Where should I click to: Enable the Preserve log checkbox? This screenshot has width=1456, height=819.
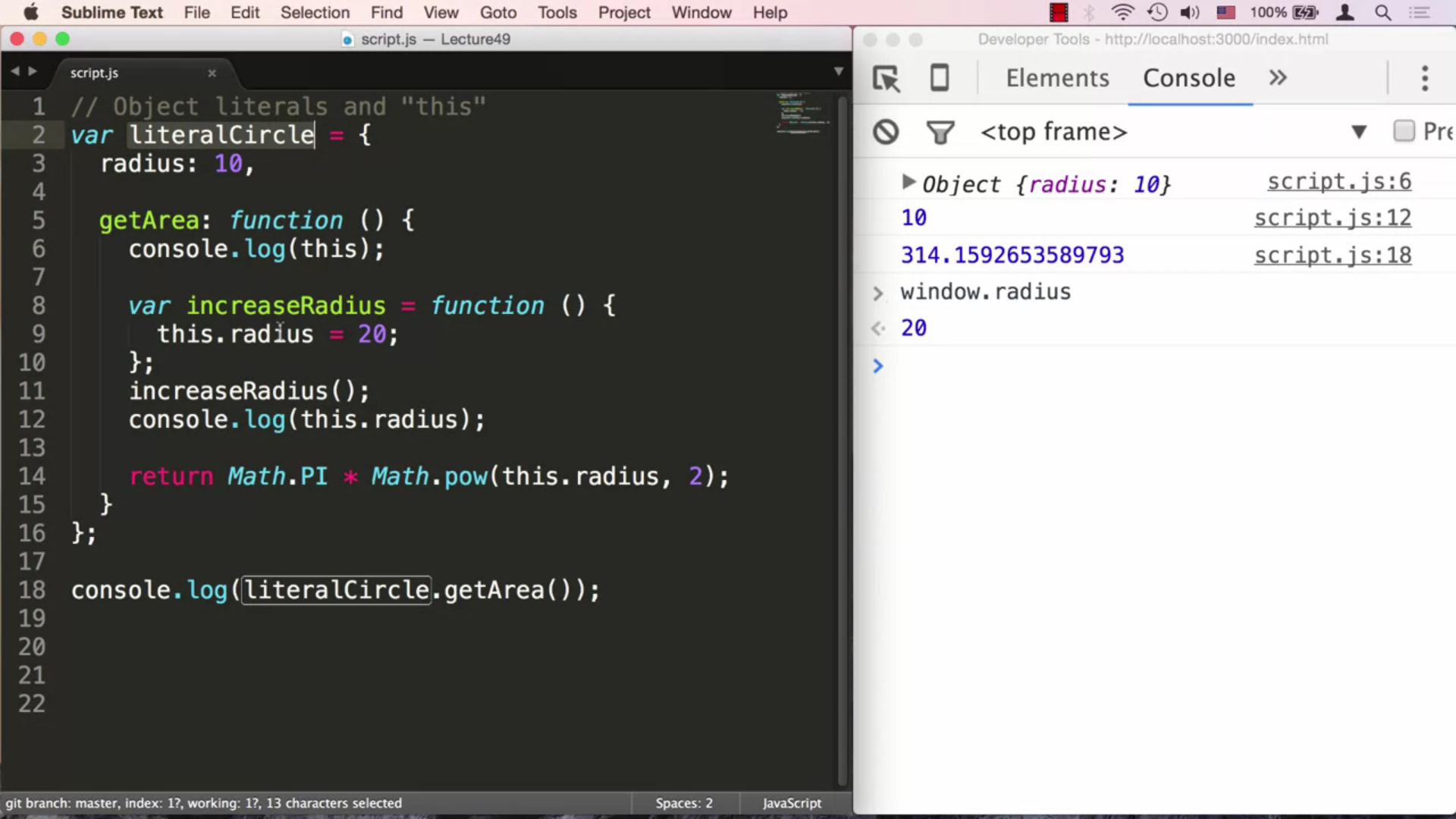point(1404,131)
